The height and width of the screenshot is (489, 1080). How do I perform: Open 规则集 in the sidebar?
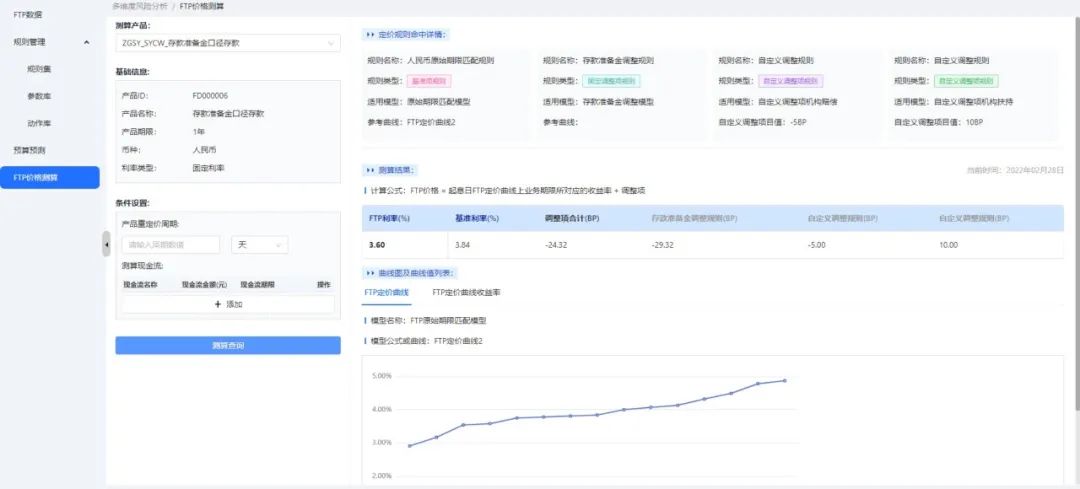pos(39,69)
